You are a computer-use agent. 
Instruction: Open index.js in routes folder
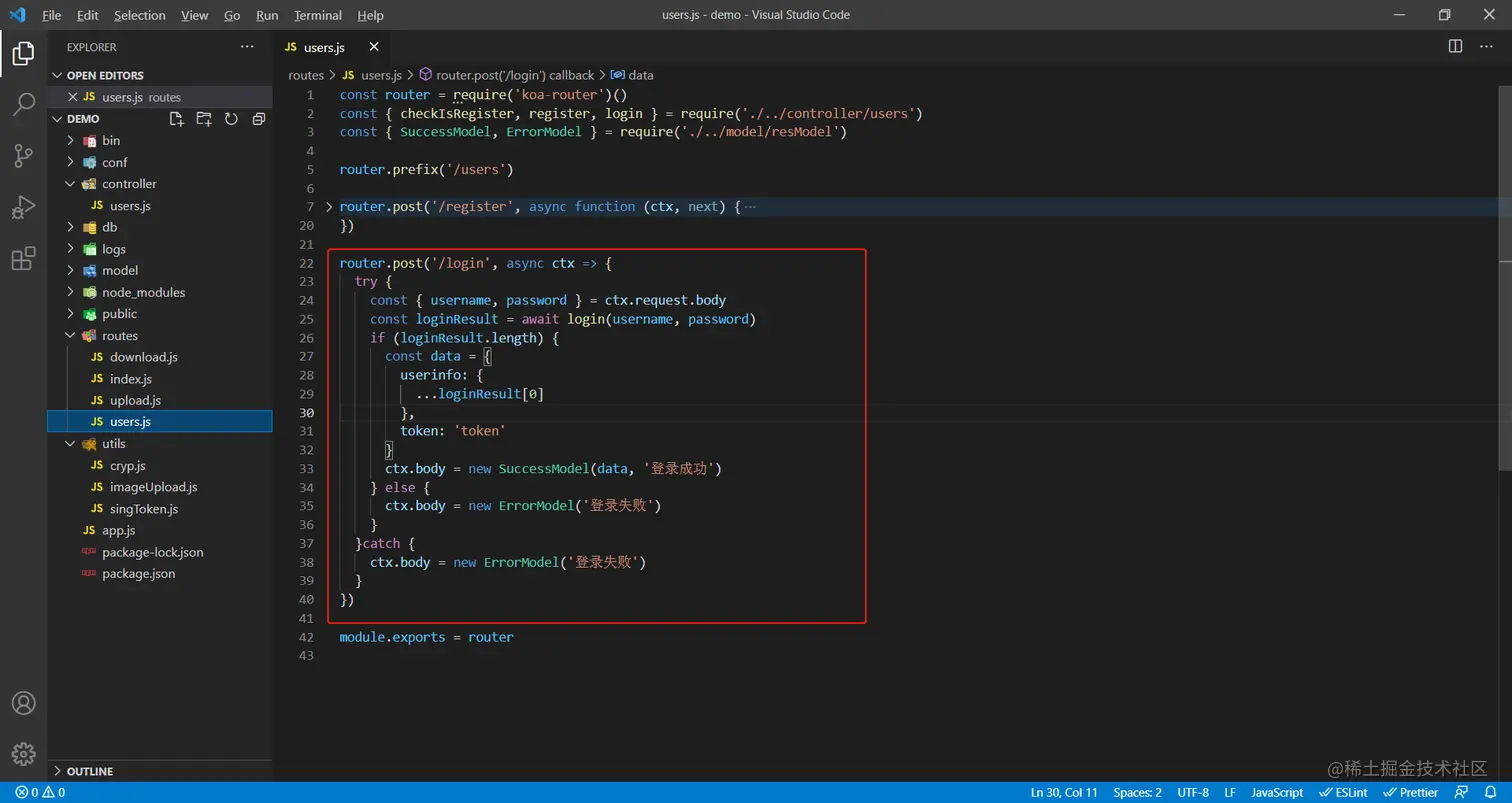131,379
